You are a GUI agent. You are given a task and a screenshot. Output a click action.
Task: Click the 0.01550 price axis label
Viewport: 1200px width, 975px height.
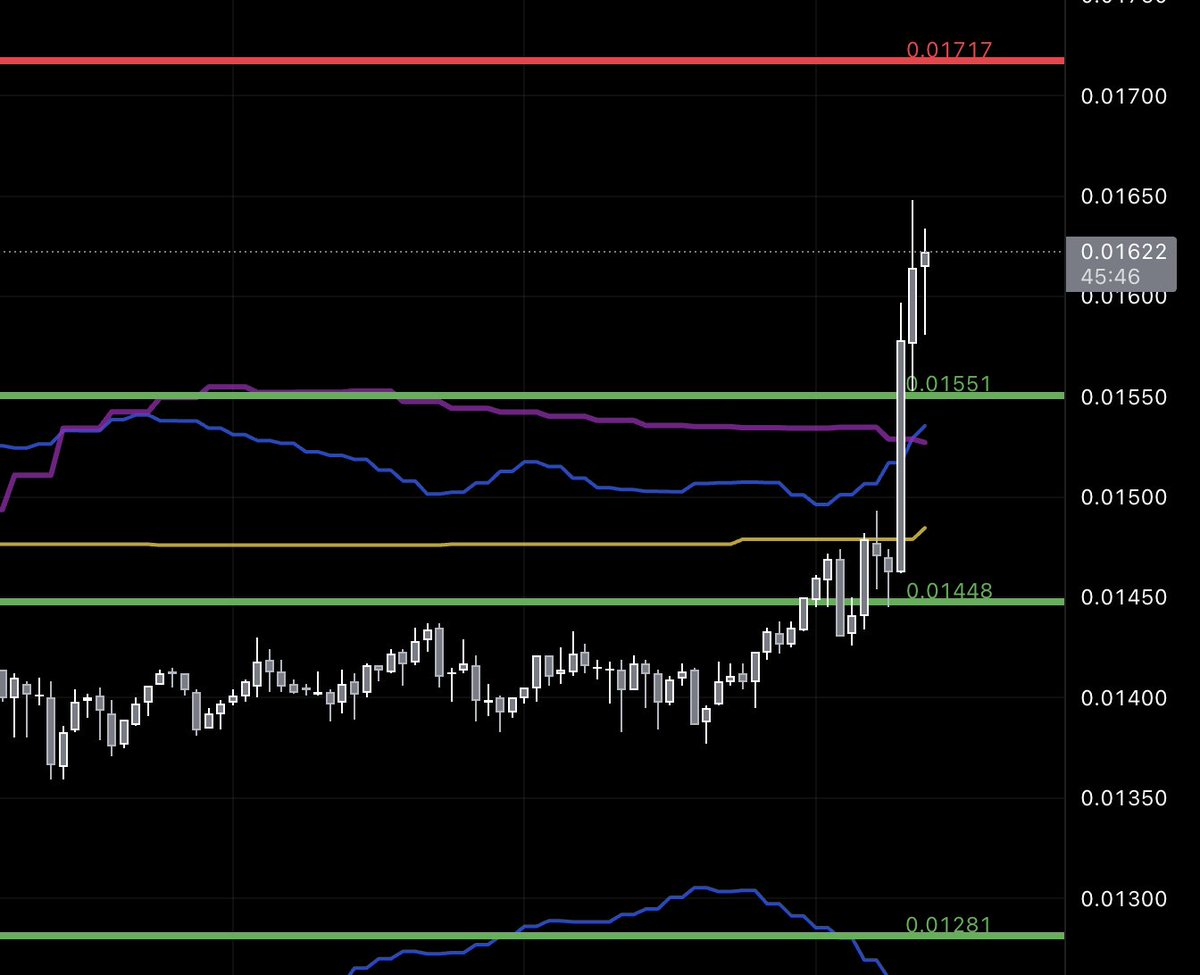click(1124, 397)
